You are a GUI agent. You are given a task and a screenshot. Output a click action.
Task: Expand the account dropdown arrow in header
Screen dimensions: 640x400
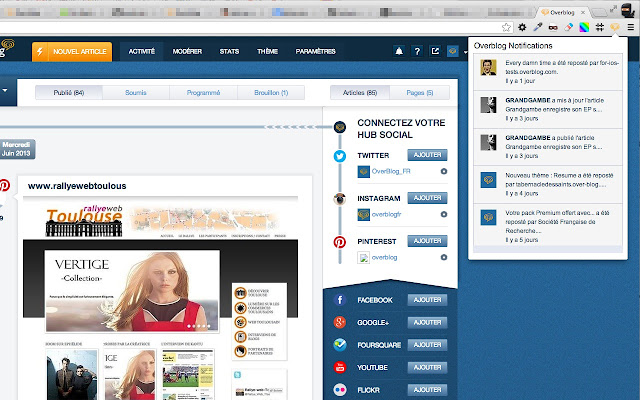pyautogui.click(x=465, y=52)
